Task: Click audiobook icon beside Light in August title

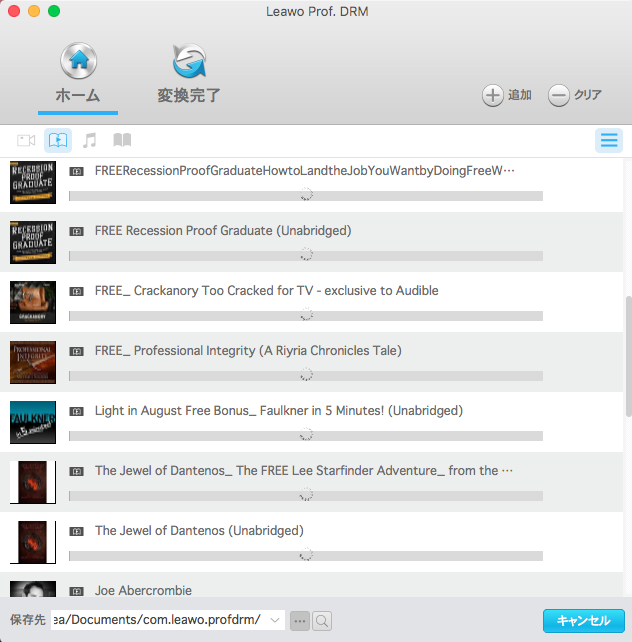Action: 77,411
